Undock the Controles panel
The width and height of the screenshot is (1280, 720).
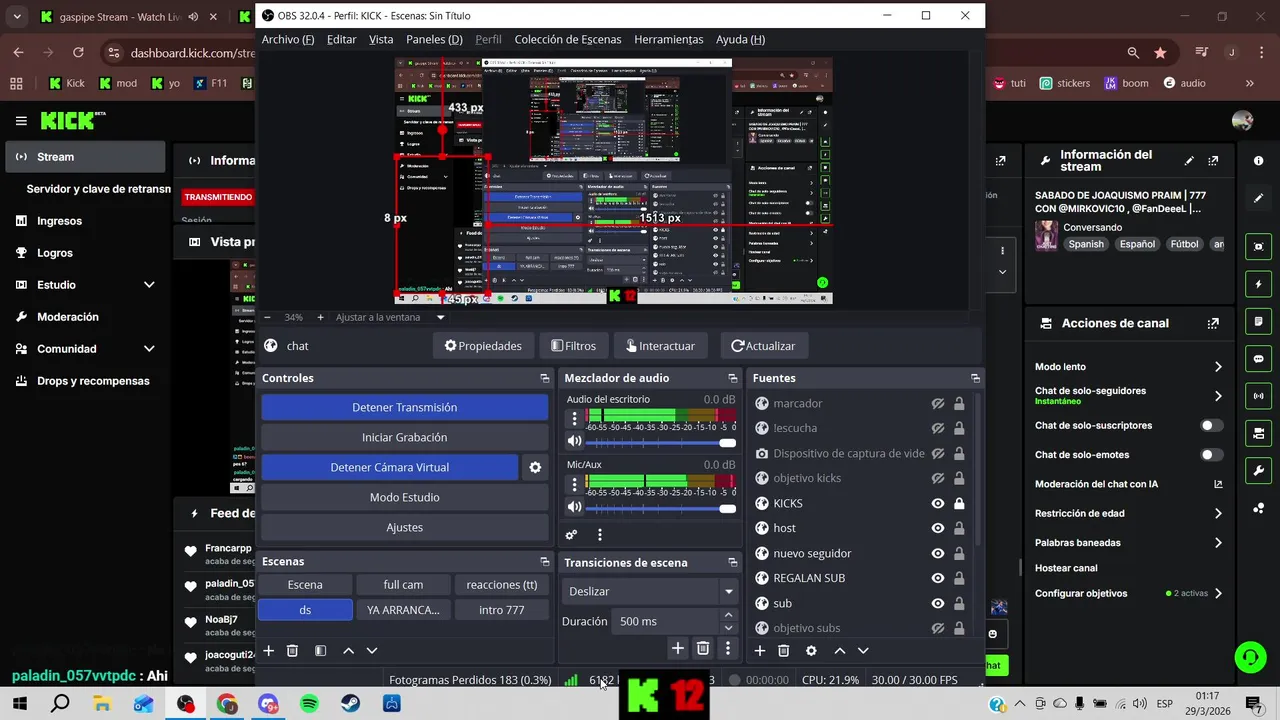pyautogui.click(x=544, y=378)
